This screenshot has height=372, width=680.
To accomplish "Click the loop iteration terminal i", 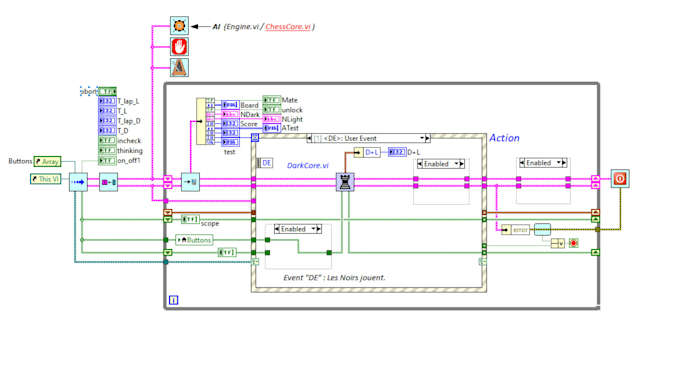I will (x=173, y=300).
